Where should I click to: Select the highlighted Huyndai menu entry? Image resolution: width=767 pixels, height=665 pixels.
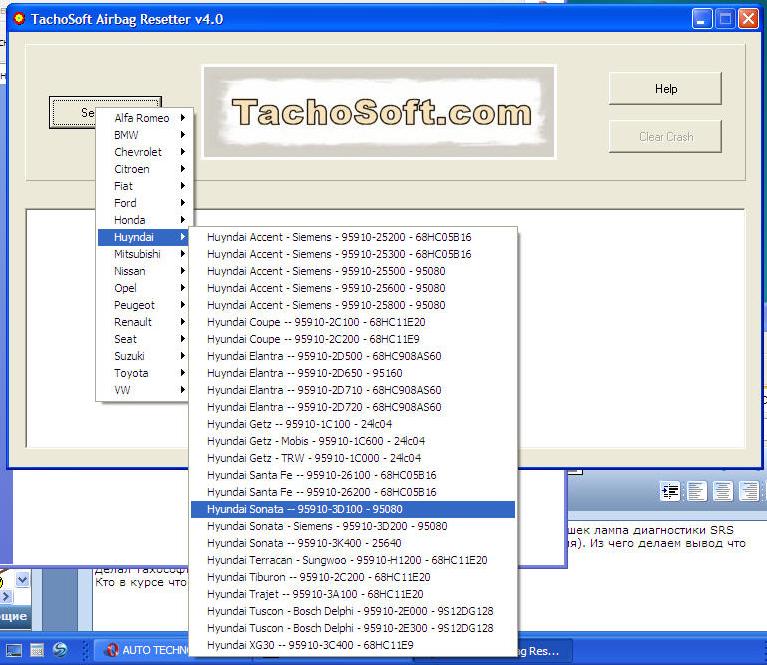coord(142,237)
